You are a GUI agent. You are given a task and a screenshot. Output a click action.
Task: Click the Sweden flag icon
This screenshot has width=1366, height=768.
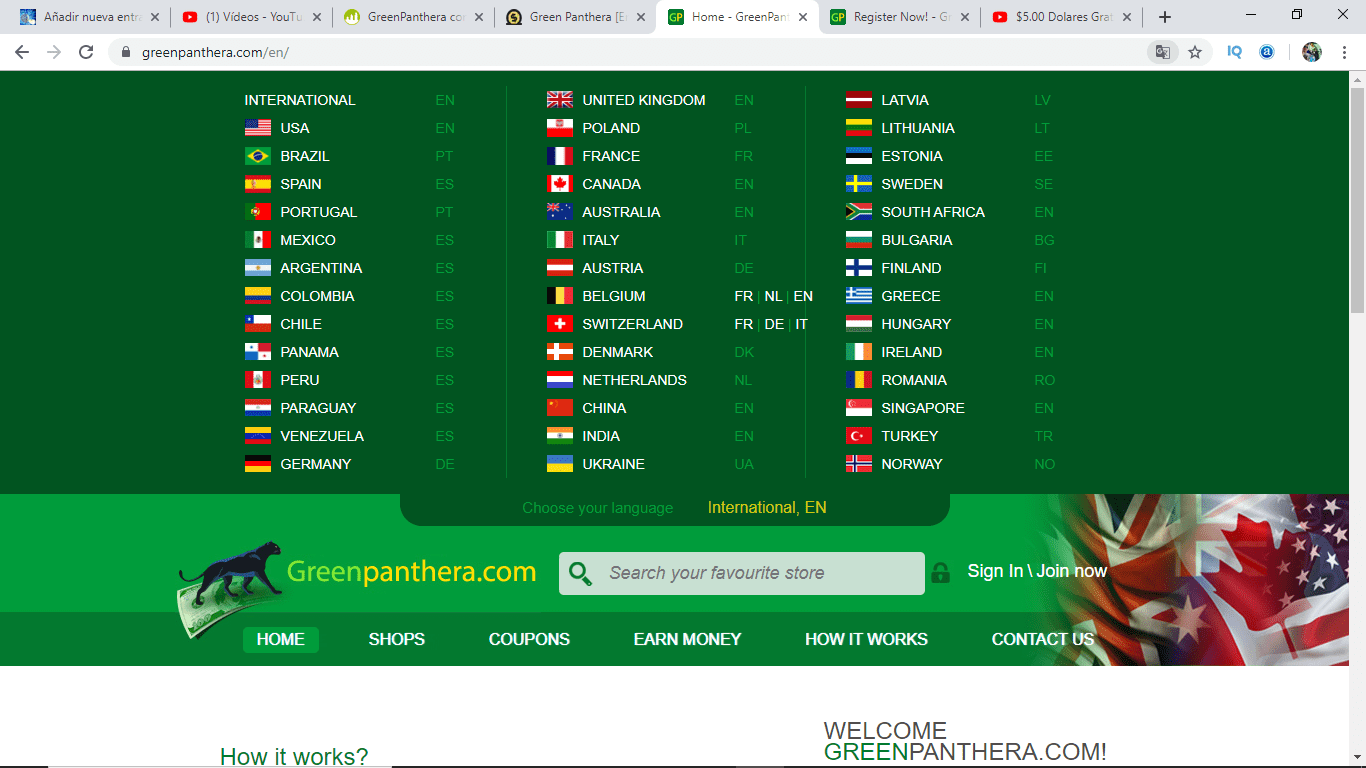coord(859,184)
